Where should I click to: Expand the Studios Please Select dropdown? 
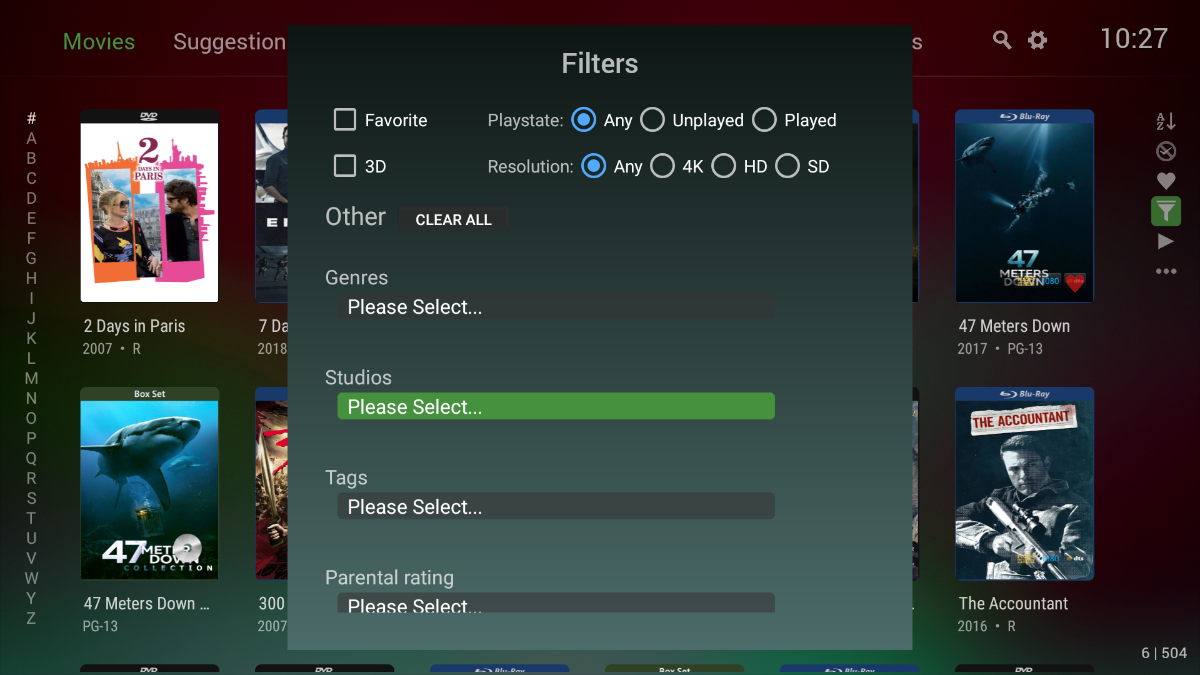555,407
